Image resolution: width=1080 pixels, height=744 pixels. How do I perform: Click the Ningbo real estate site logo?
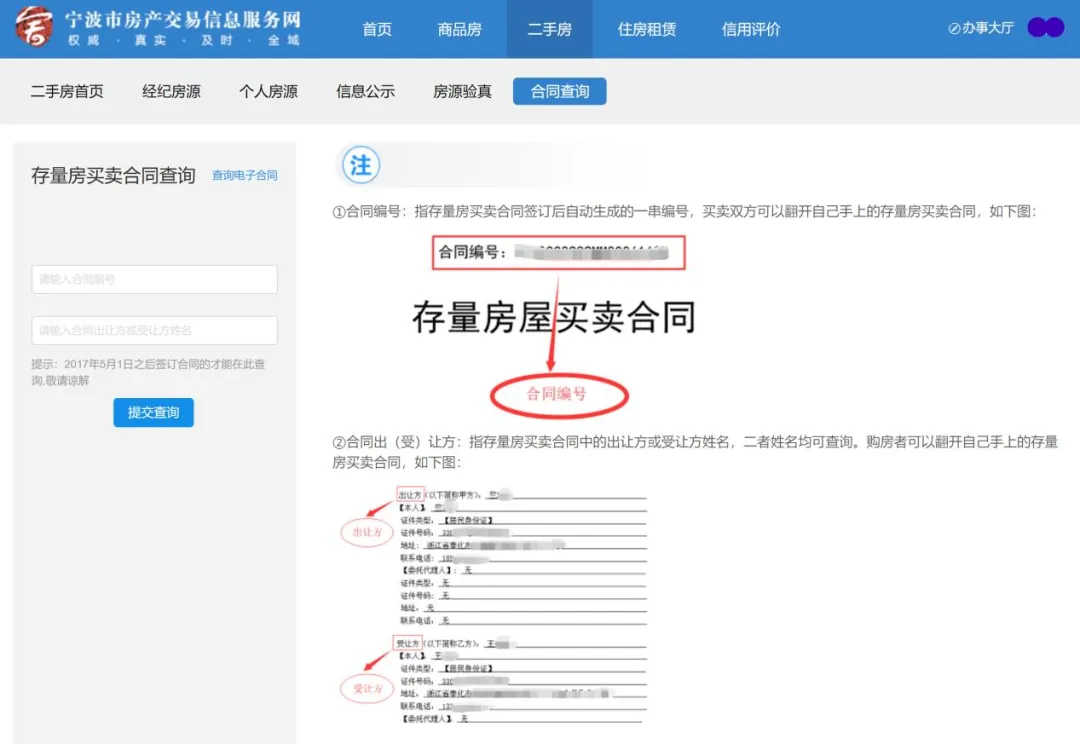[34, 27]
